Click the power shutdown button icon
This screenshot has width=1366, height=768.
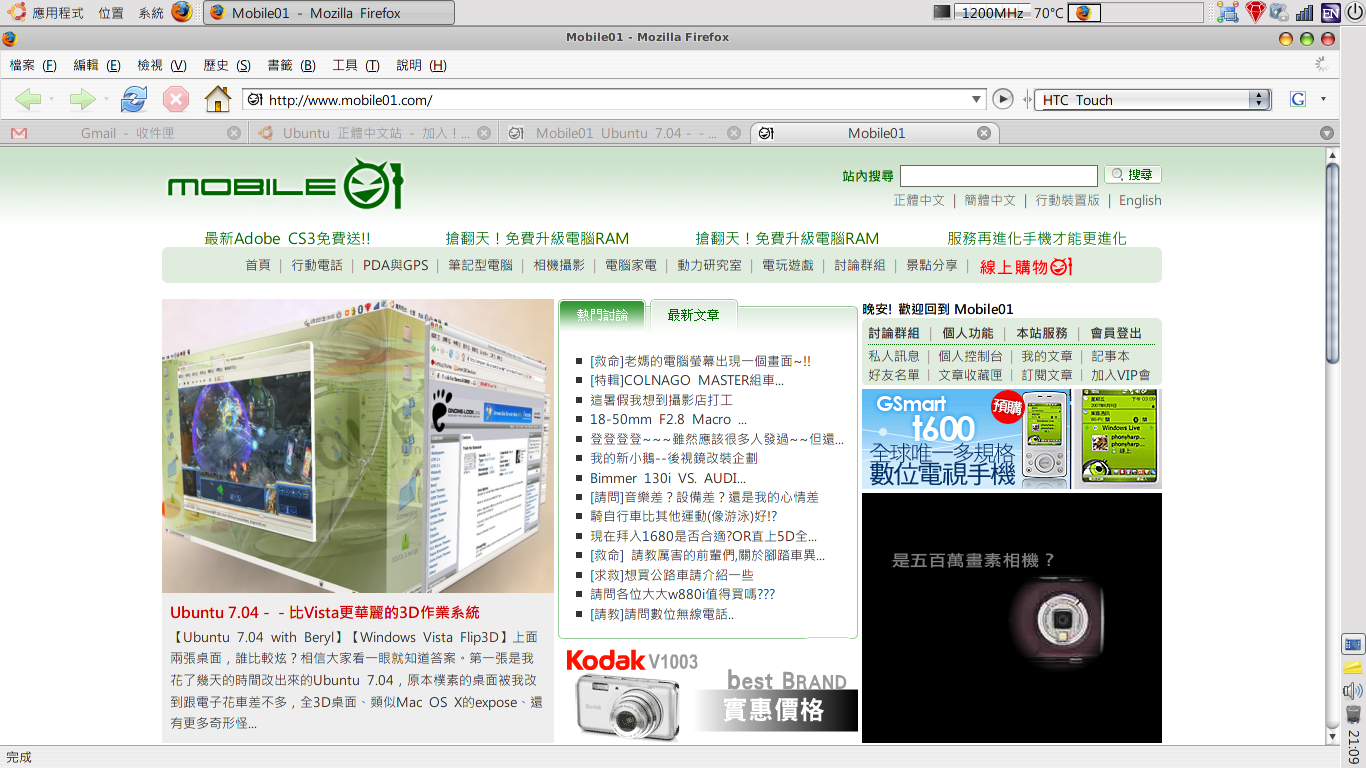[1354, 12]
